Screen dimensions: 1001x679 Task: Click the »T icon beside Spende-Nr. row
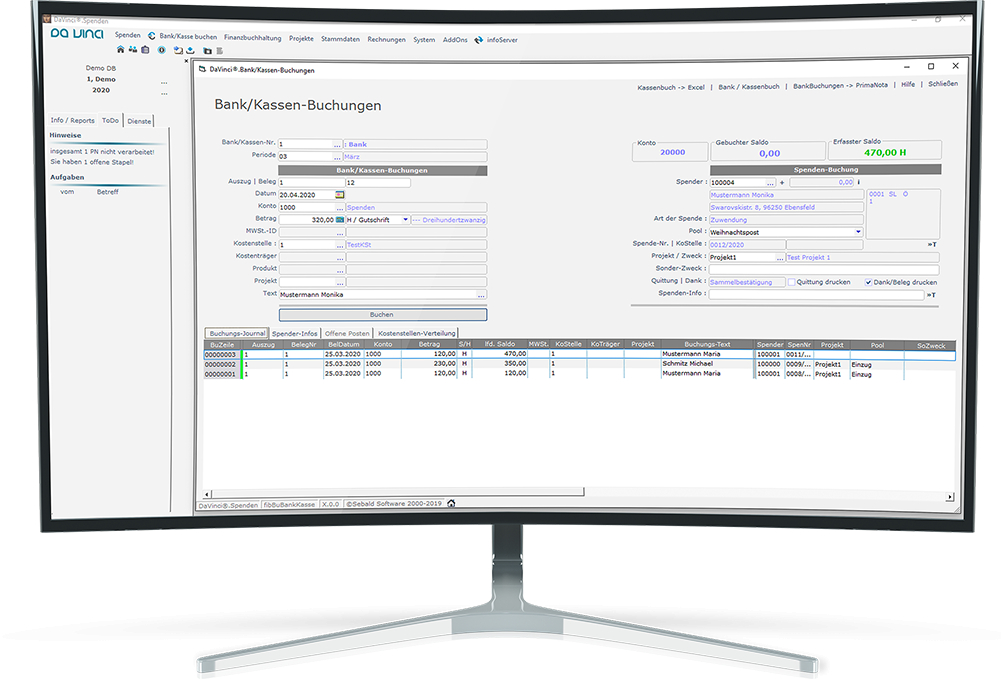(x=932, y=244)
